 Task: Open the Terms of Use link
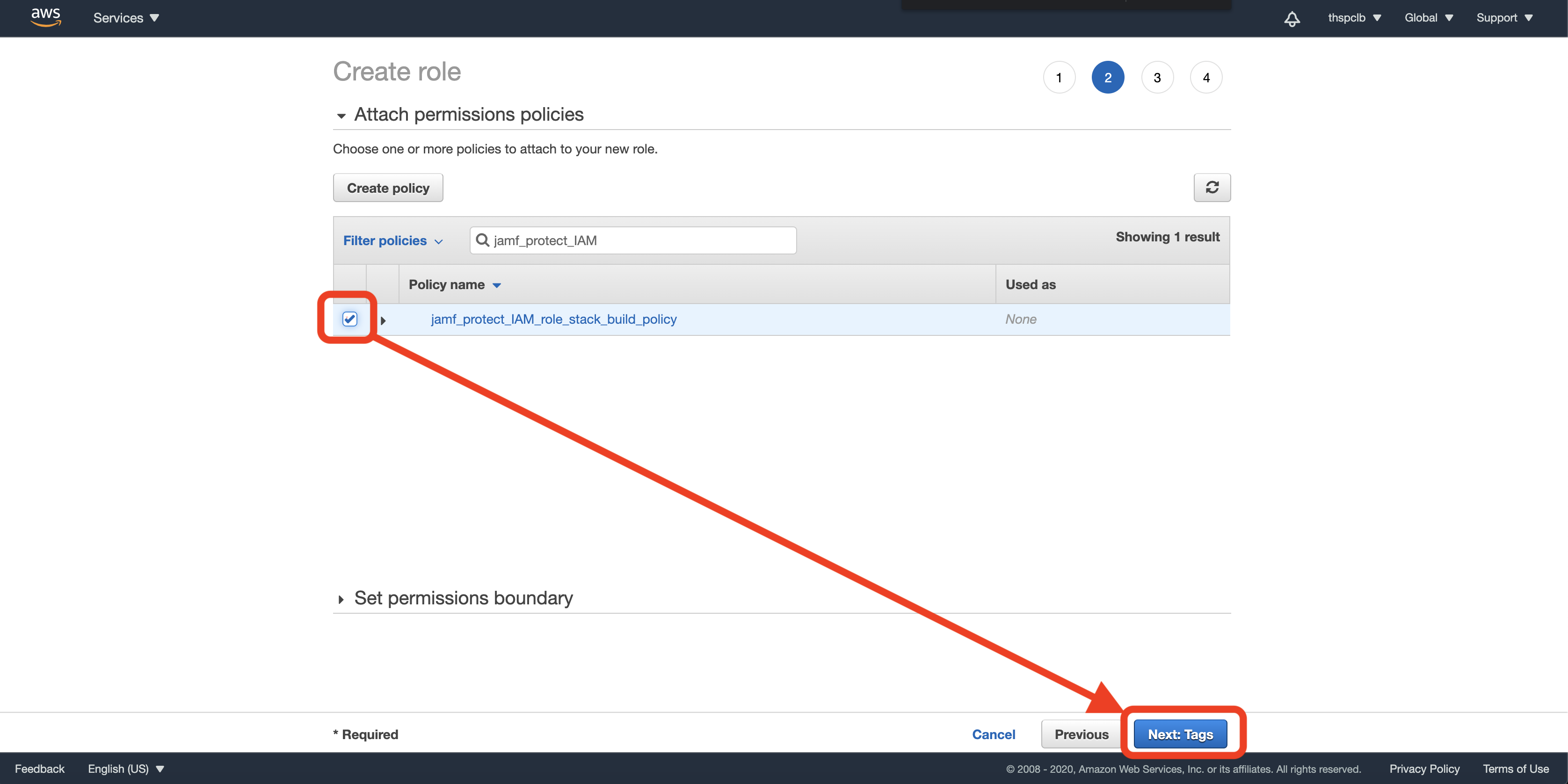1515,769
